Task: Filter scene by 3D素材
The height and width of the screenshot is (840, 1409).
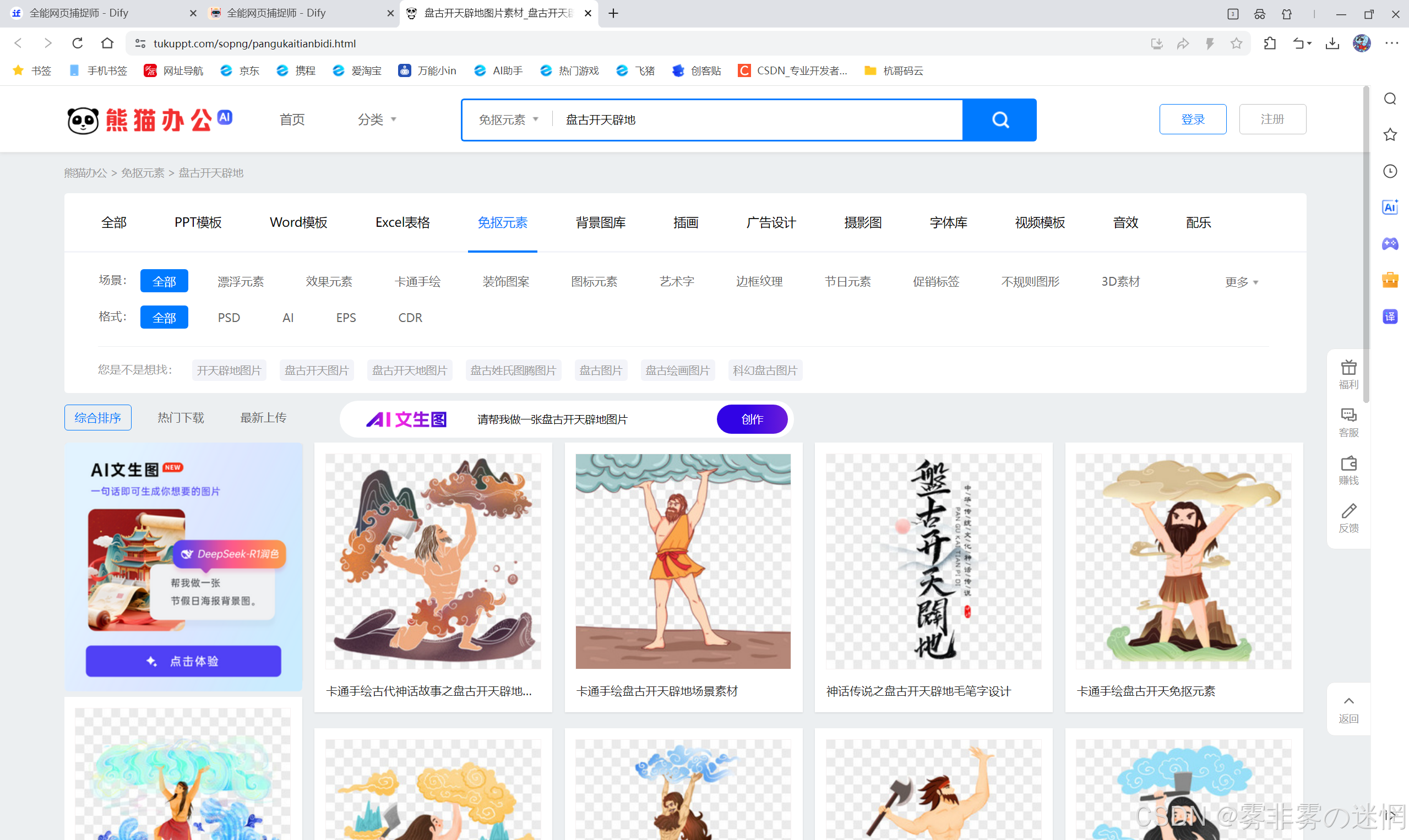Action: pos(1120,281)
